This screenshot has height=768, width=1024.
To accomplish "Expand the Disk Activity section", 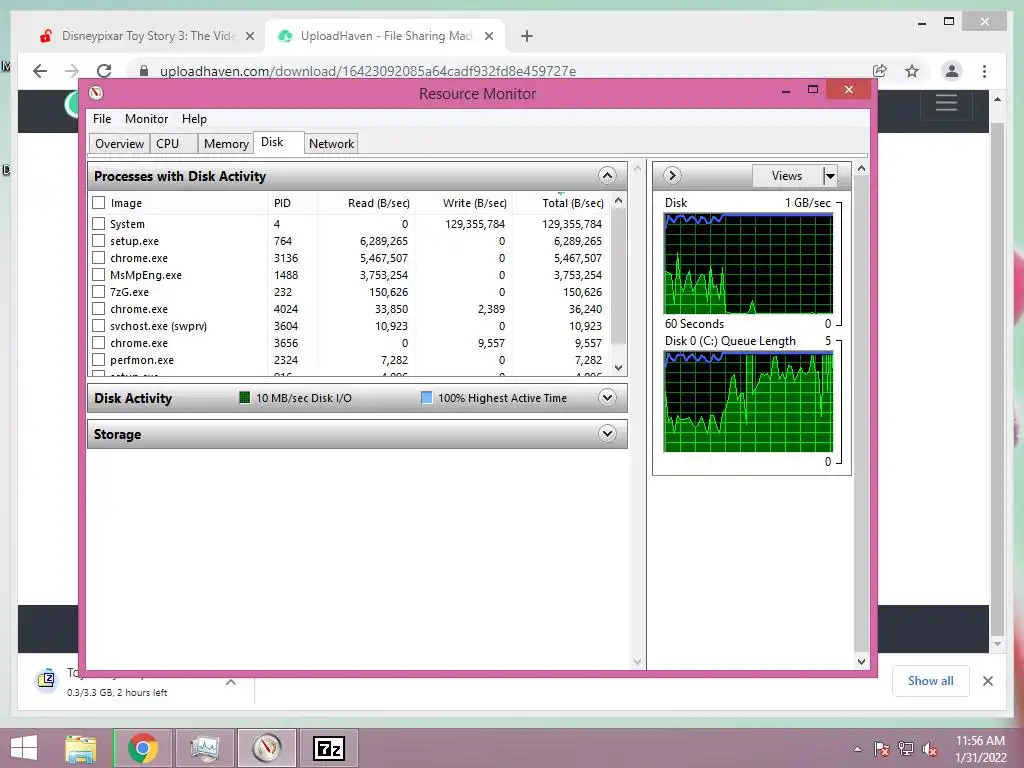I will 607,398.
